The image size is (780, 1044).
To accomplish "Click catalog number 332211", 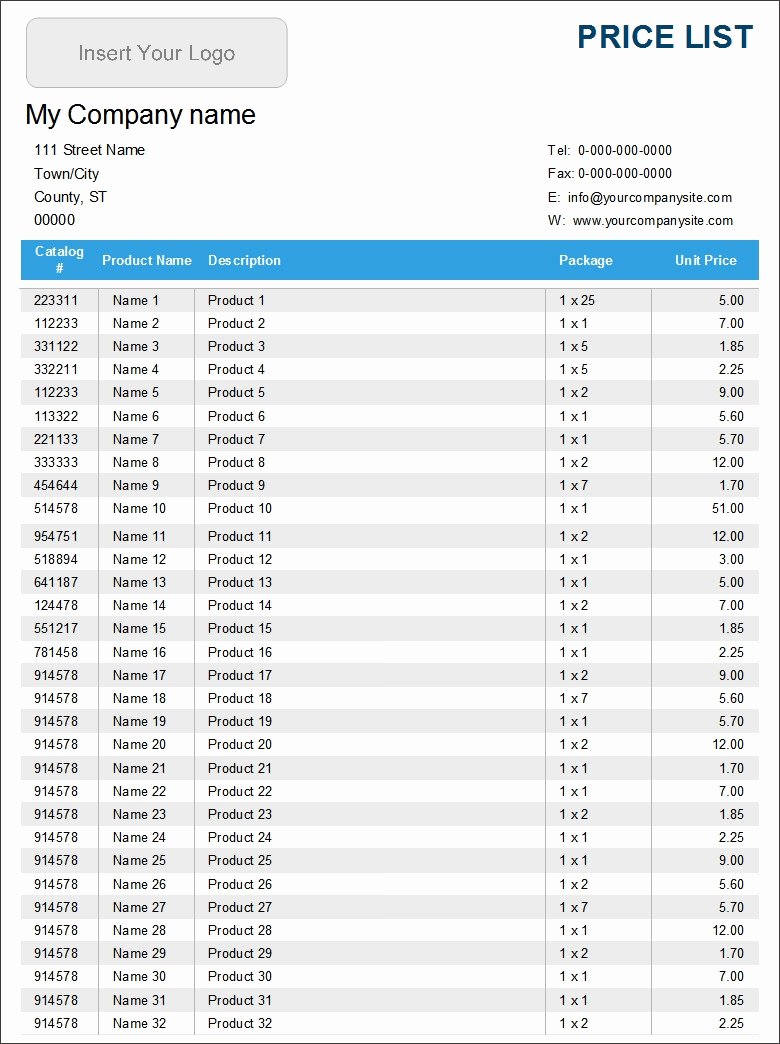I will (56, 370).
